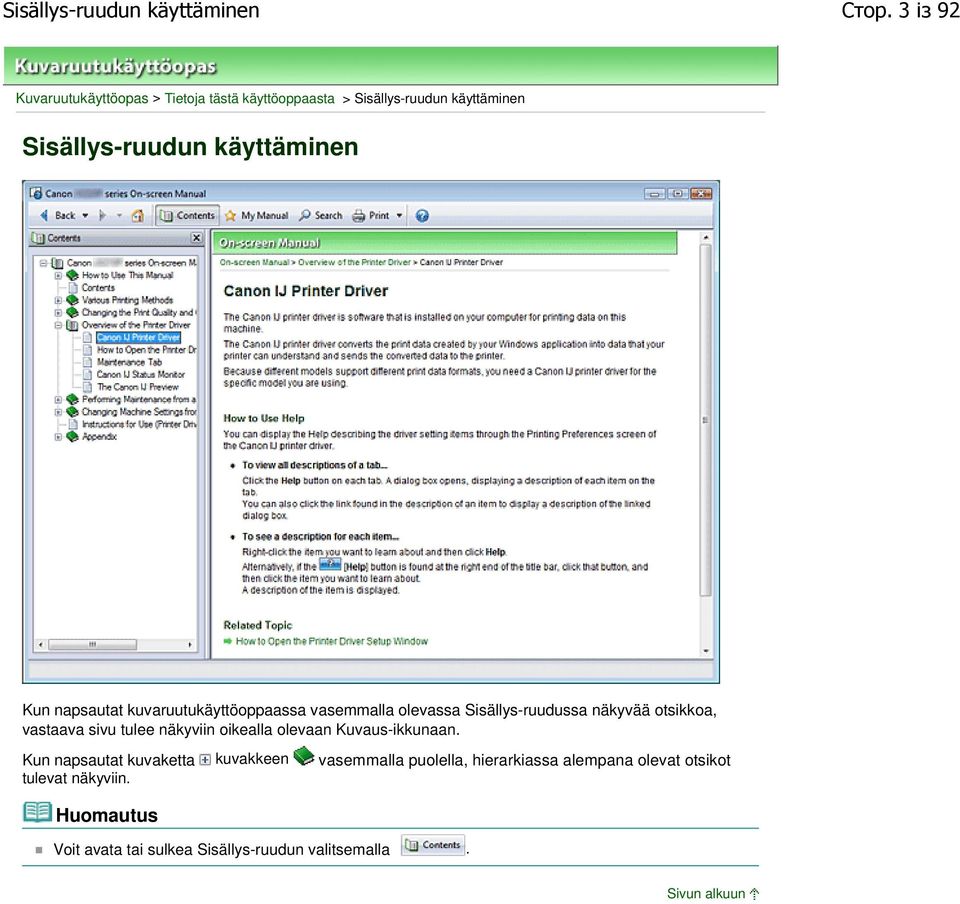Click 'Related Topic' subheading text

click(258, 626)
